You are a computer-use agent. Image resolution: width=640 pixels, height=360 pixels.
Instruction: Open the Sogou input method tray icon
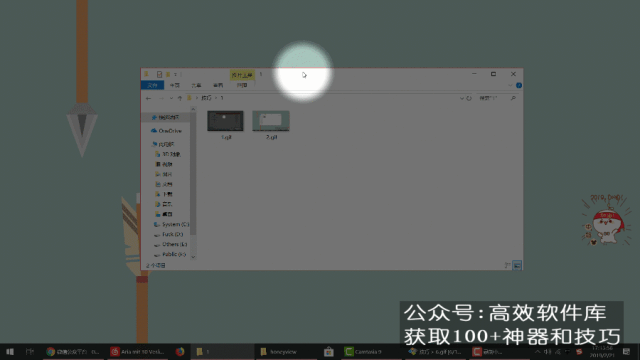click(579, 351)
